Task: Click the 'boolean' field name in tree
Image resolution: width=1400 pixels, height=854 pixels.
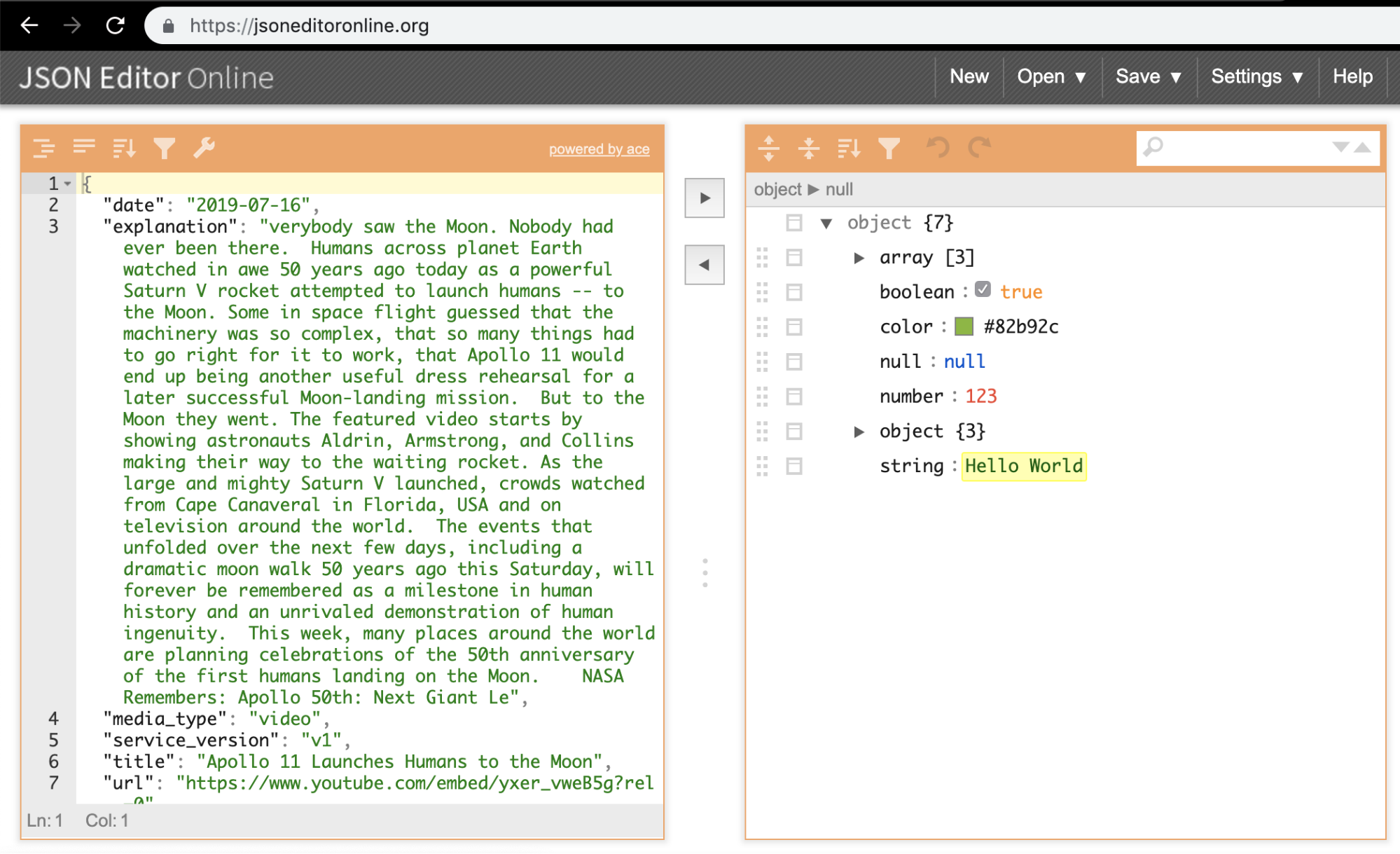Action: pos(916,292)
